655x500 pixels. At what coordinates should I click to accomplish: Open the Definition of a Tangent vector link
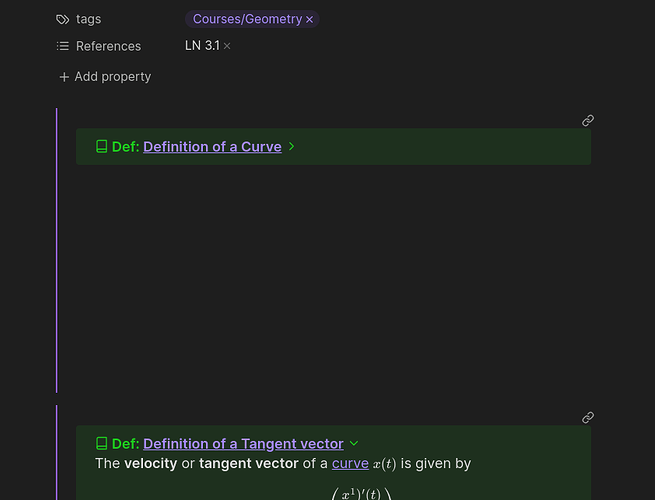pyautogui.click(x=243, y=444)
